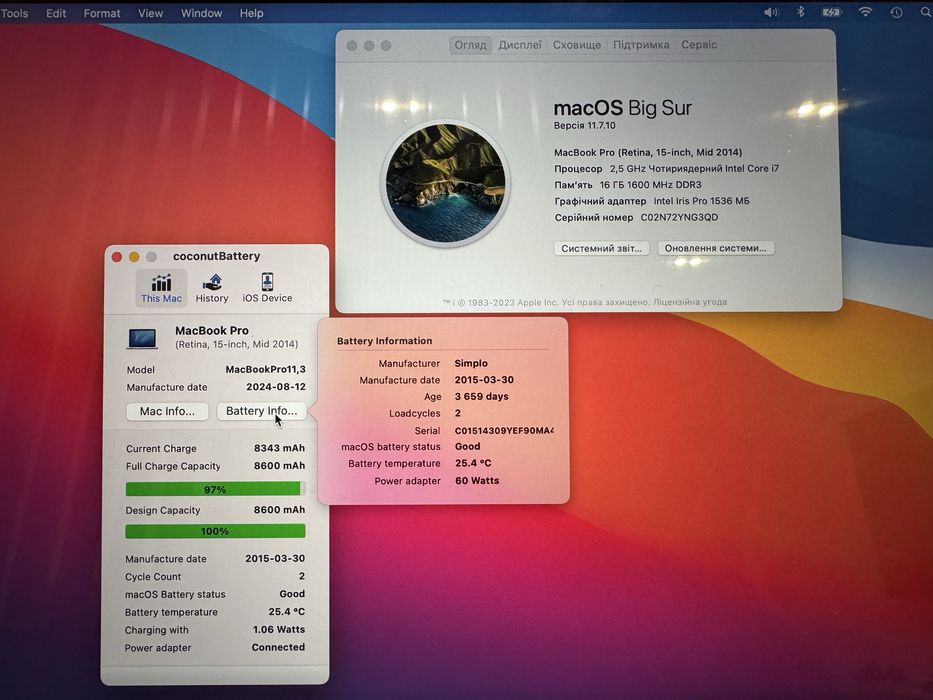Image resolution: width=933 pixels, height=700 pixels.
Task: Open the Tools menu
Action: [x=14, y=13]
